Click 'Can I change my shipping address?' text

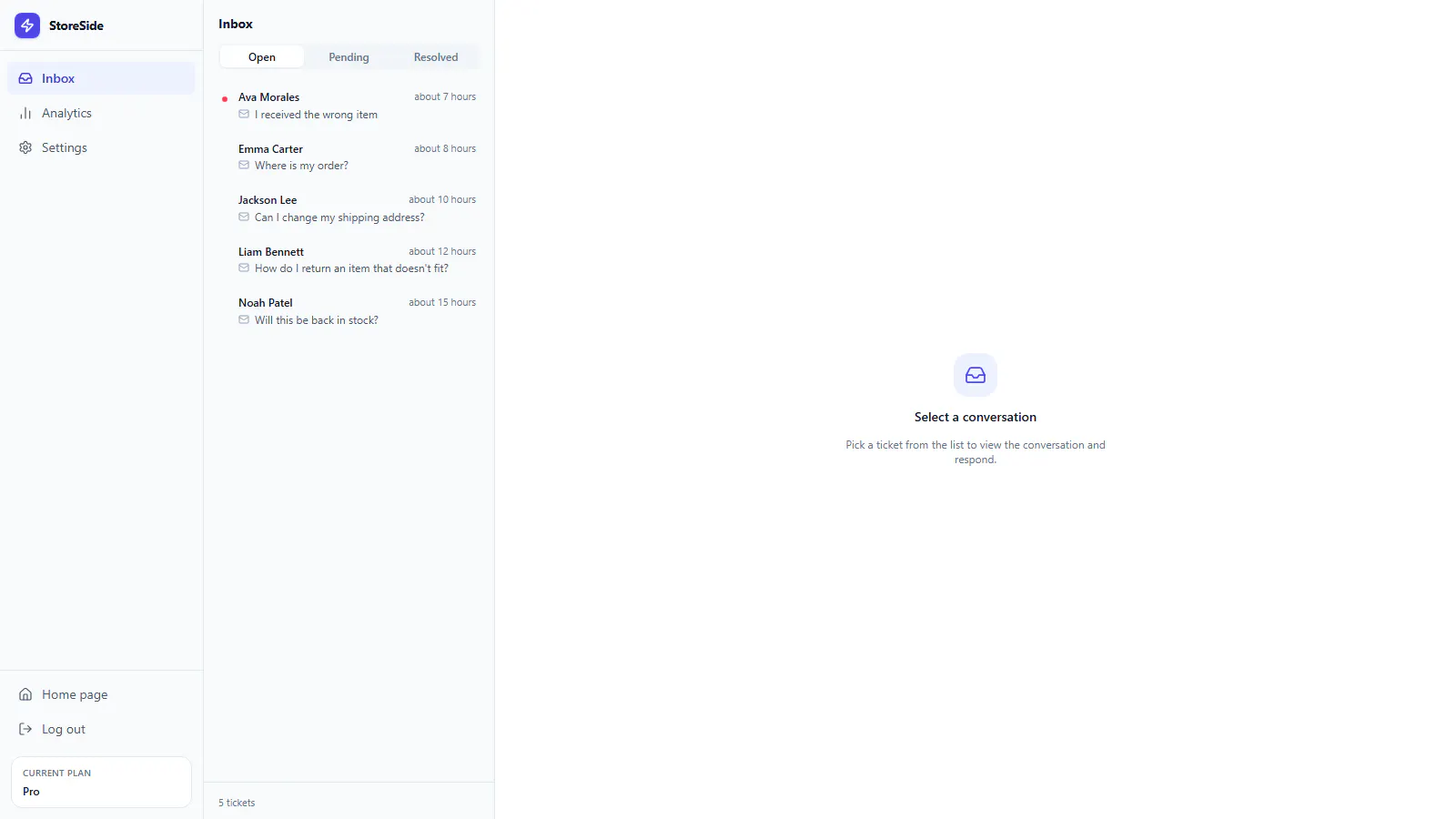339,217
